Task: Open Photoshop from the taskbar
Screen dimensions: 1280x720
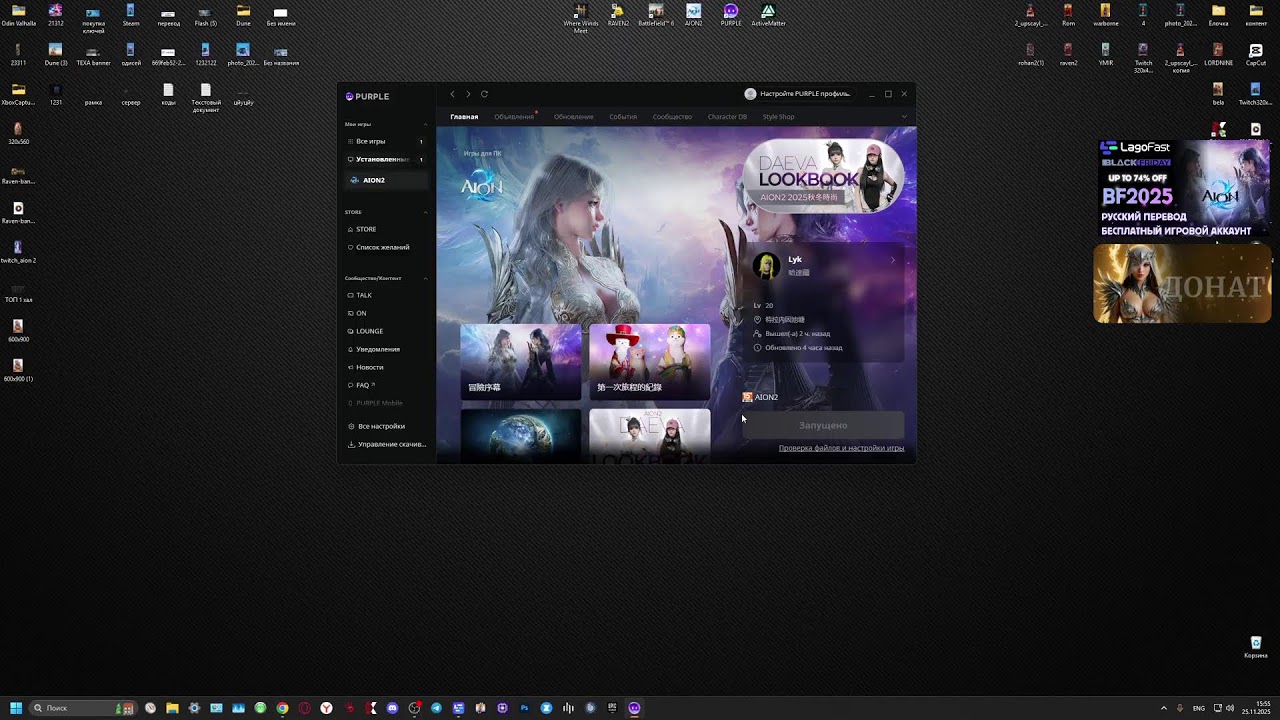Action: (524, 708)
